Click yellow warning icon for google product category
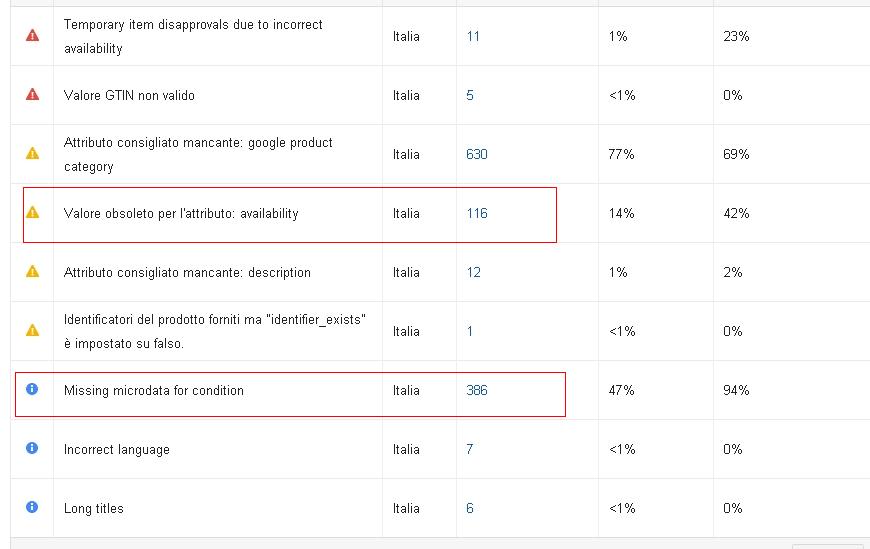 click(32, 153)
